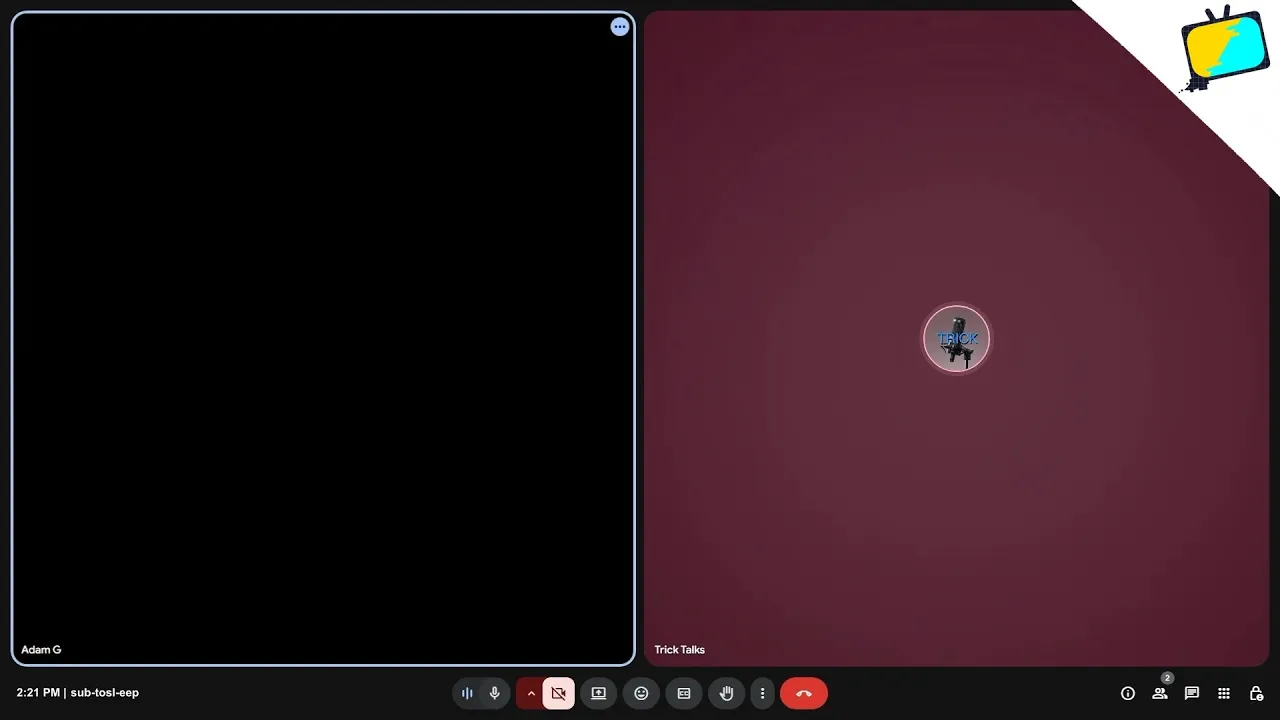Select the Trick Talks avatar
The image size is (1280, 720).
pos(957,339)
